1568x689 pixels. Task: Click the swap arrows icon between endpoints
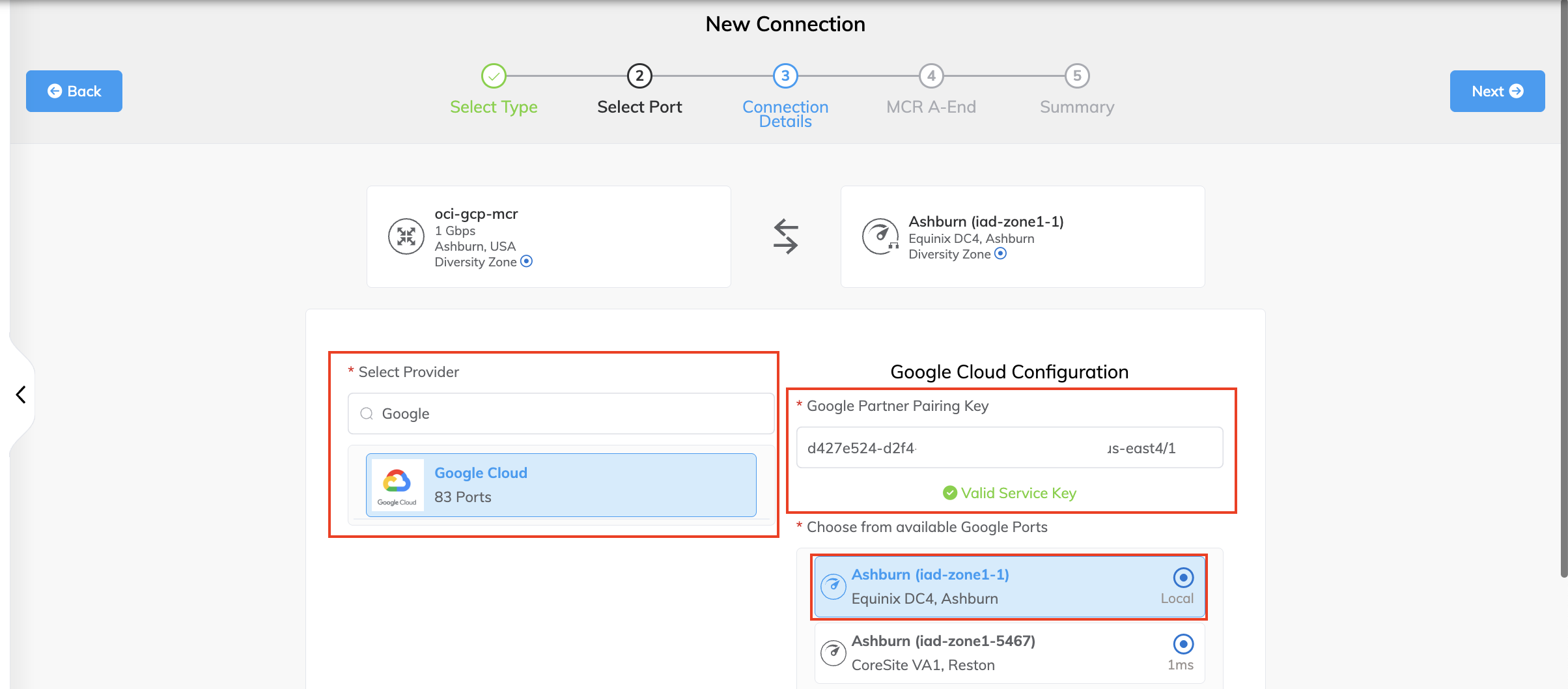click(785, 236)
